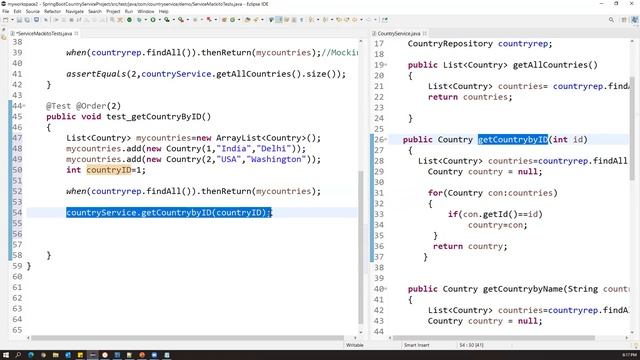
Task: Open Microsoft Edge from the taskbar
Action: pyautogui.click(x=31, y=355)
